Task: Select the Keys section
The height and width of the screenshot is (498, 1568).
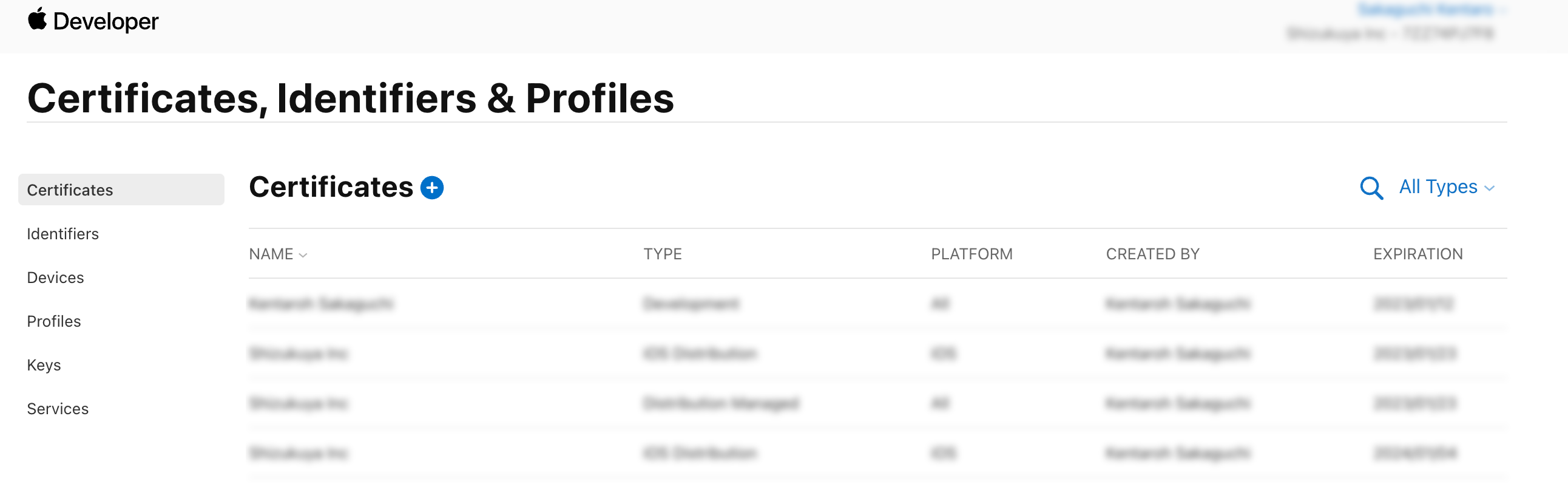Action: pos(44,364)
